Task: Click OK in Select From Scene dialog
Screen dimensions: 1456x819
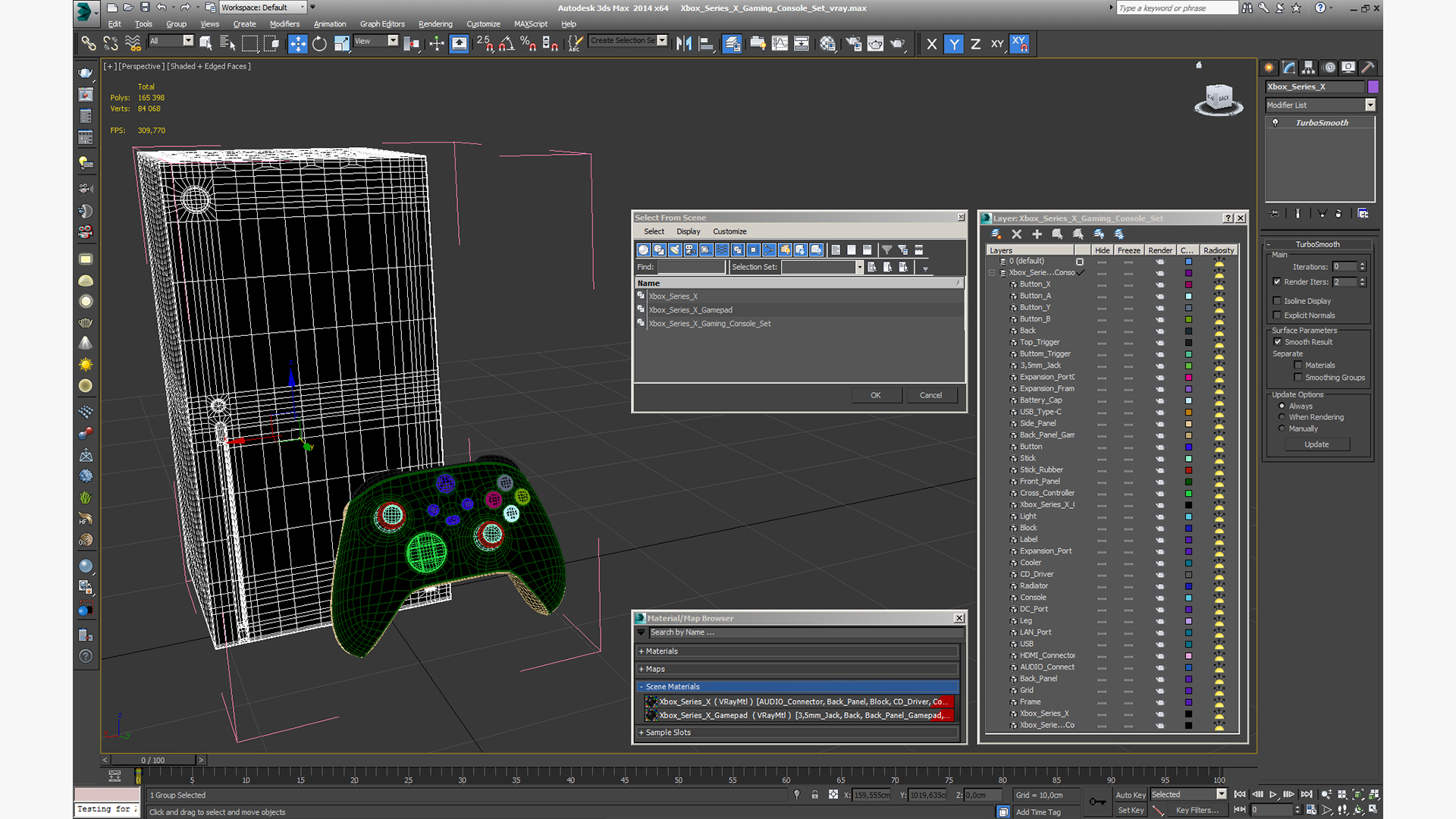Action: pyautogui.click(x=876, y=395)
